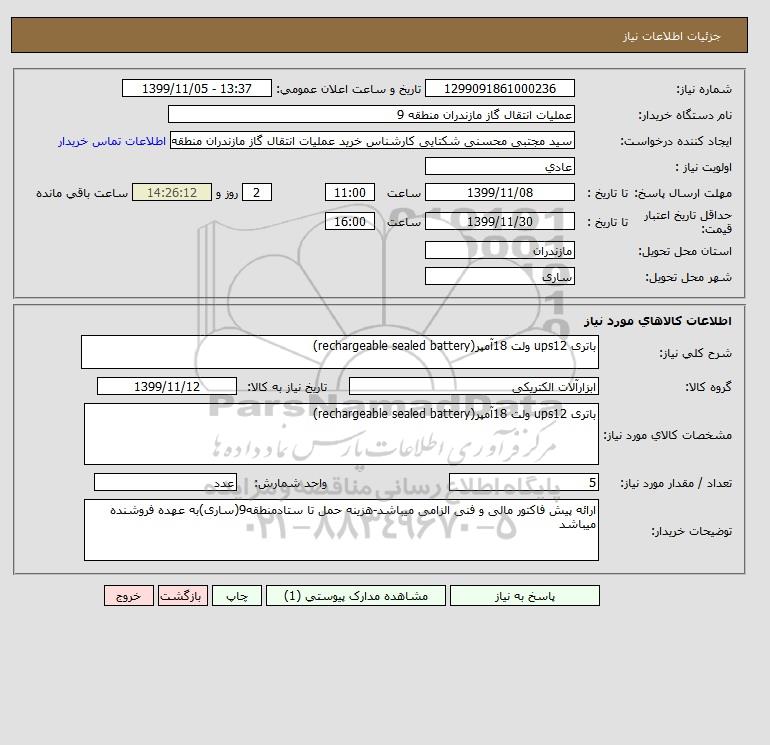Click the ساعت باقی مانده text
The image size is (770, 745).
tap(82, 193)
